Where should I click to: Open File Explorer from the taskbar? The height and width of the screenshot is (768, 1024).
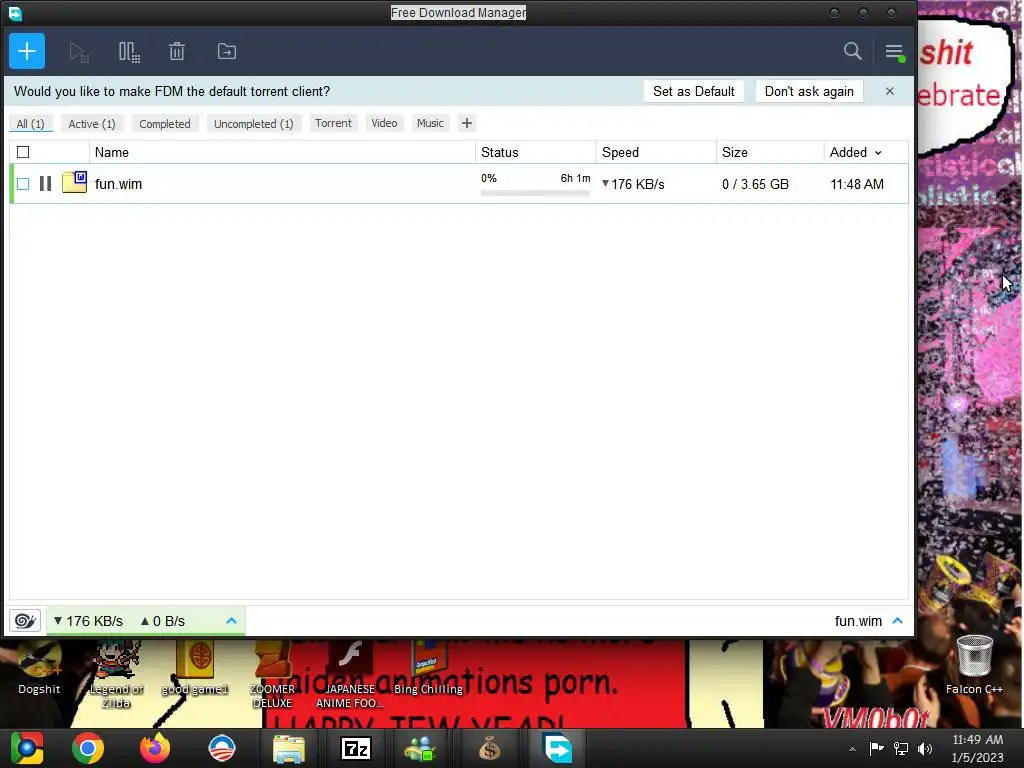289,748
